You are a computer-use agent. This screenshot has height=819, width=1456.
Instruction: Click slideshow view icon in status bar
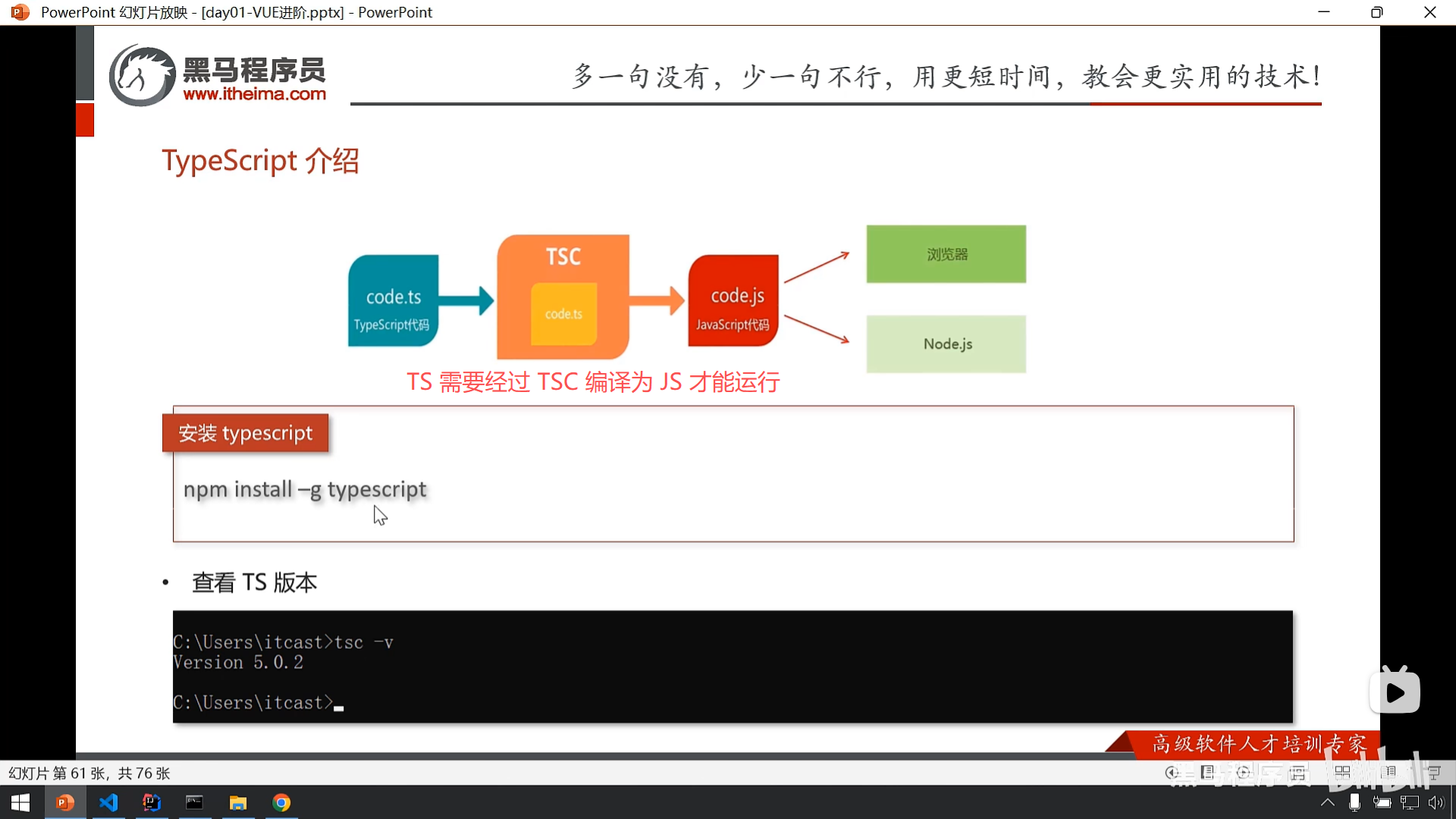pos(1434,773)
